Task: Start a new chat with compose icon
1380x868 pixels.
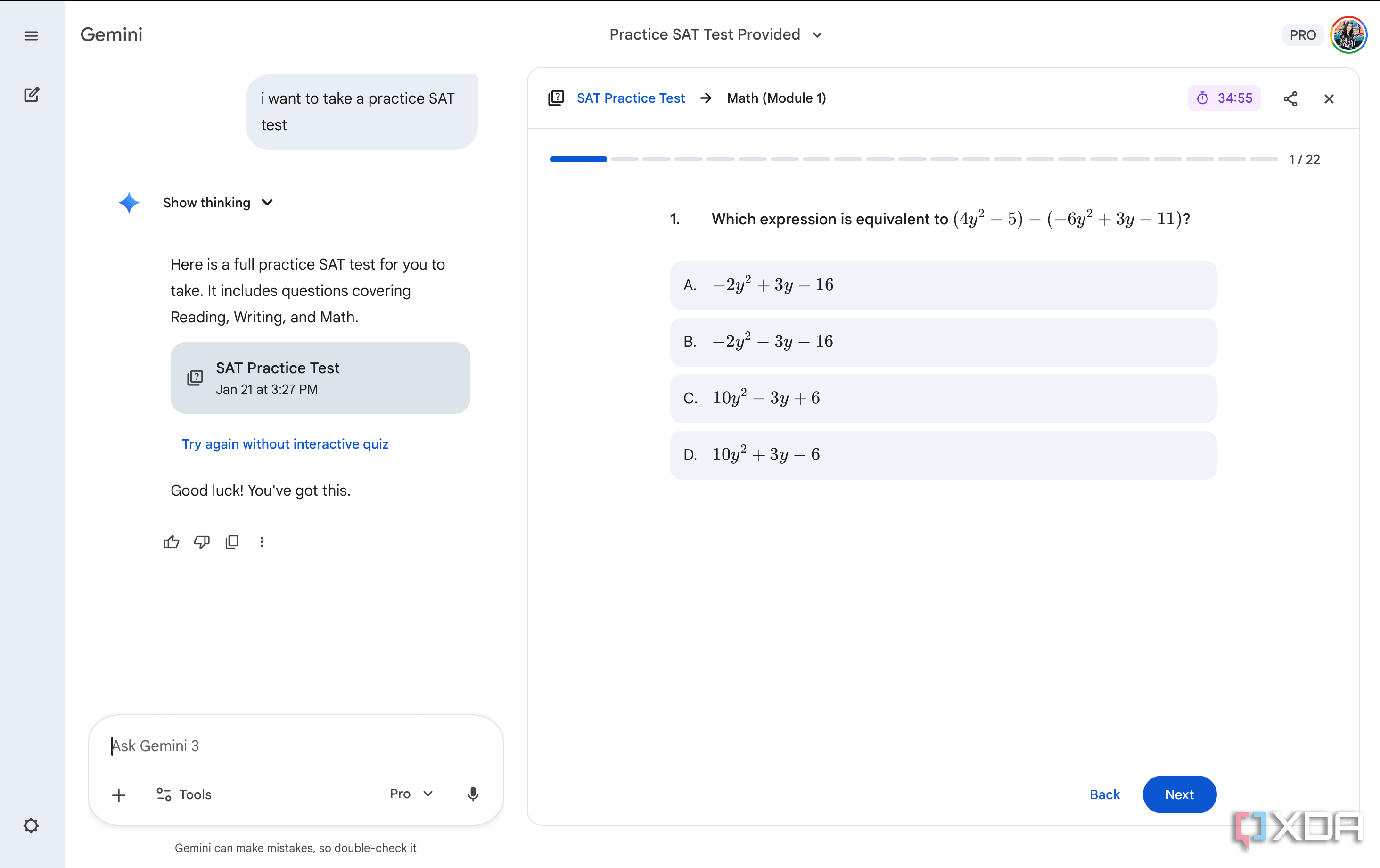Action: (x=31, y=95)
